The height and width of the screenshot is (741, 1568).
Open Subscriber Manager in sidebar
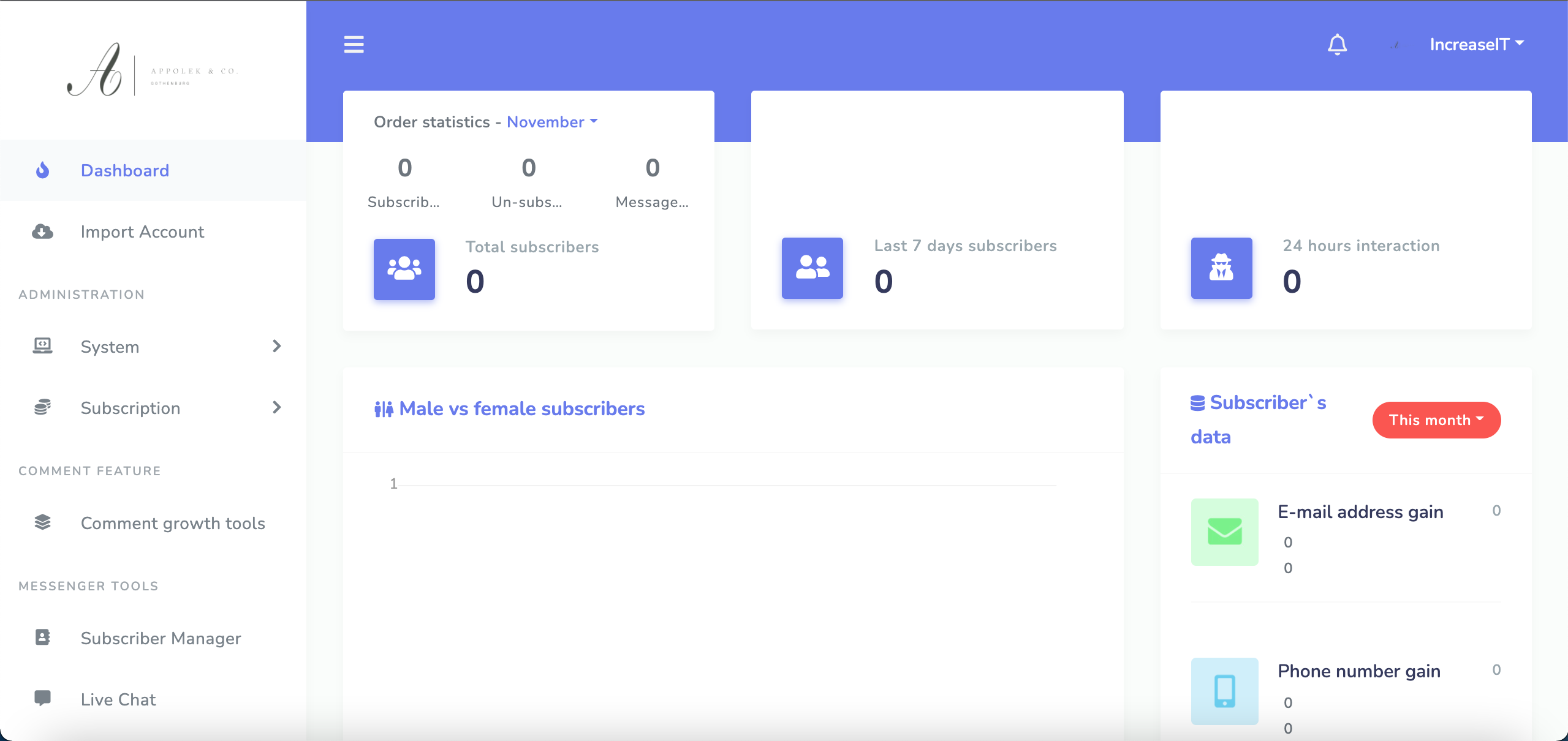161,638
